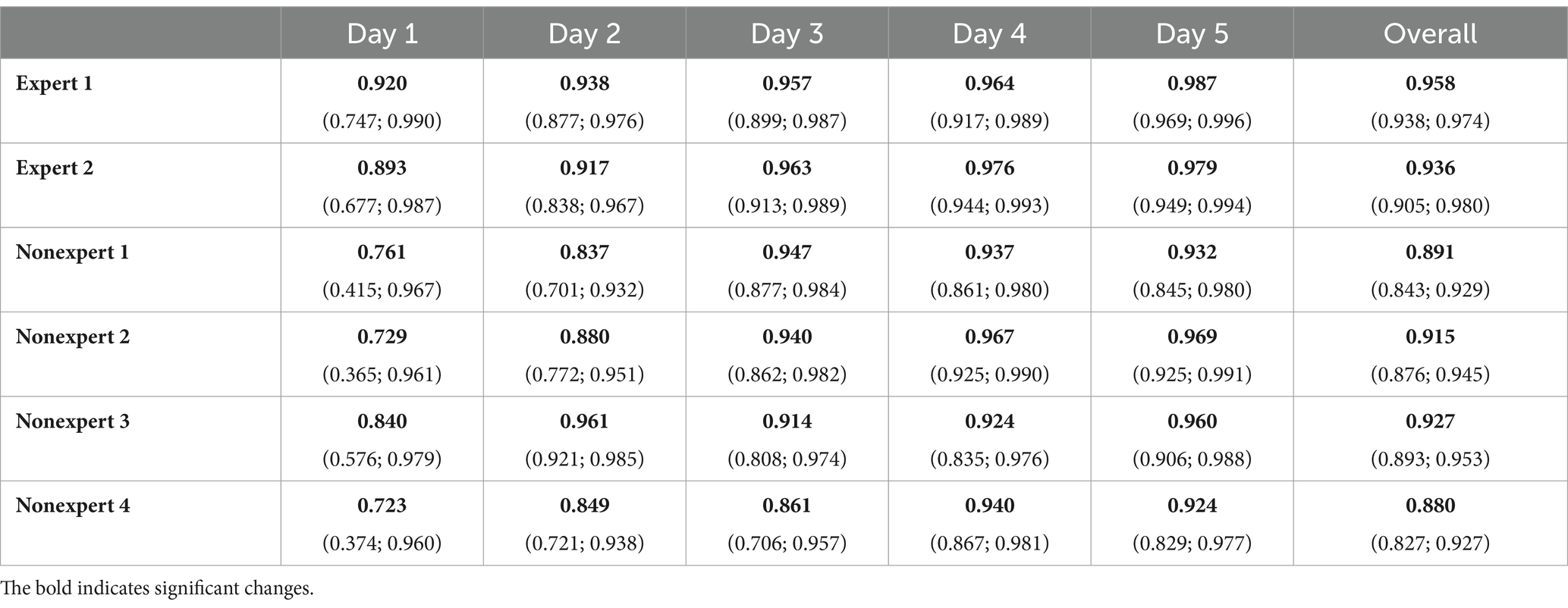Screen dimensions: 1568x608
Task: Click the Nonexpert 1 row label
Action: coord(72,252)
